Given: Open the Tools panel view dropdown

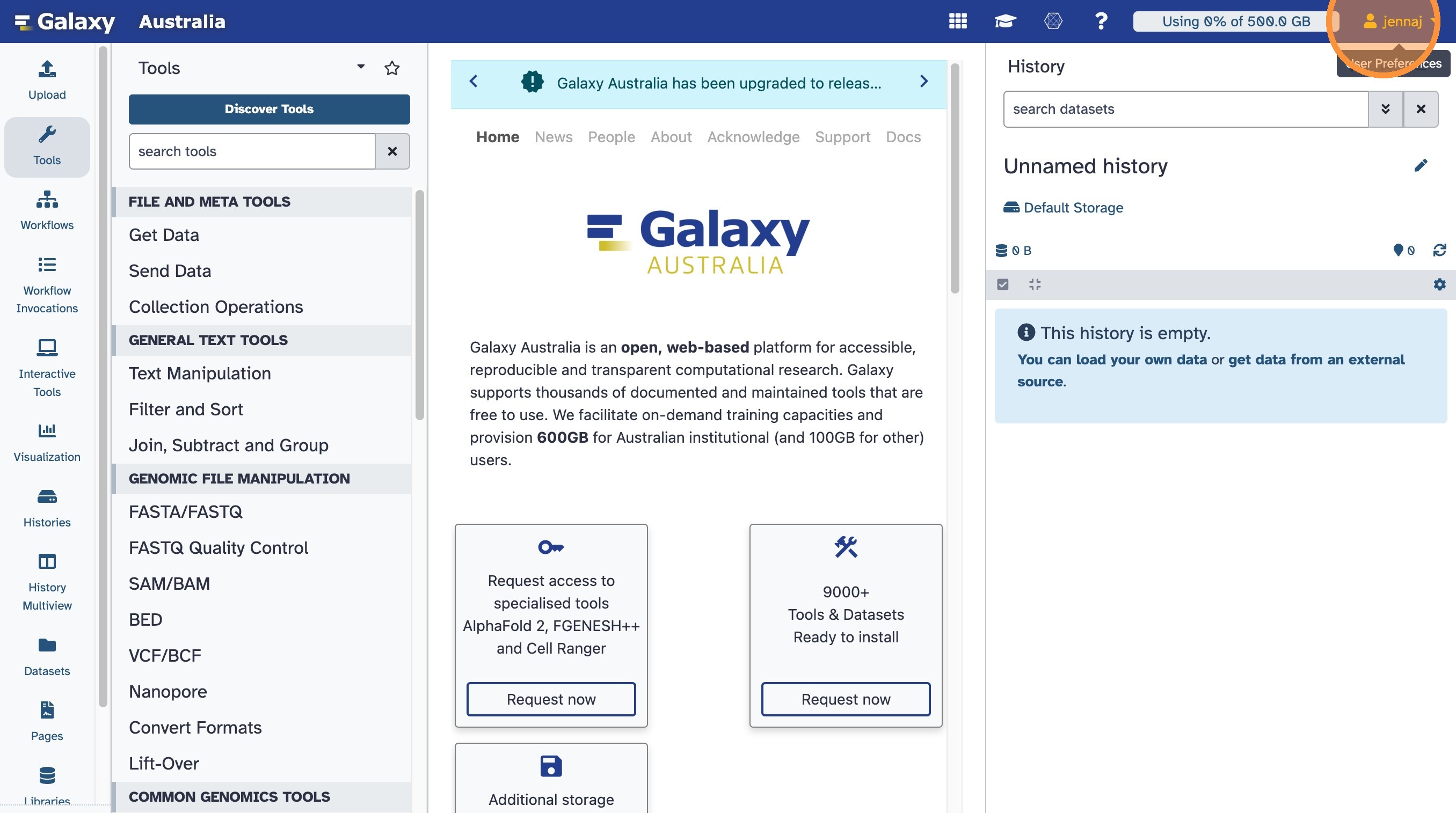Looking at the screenshot, I should tap(361, 67).
